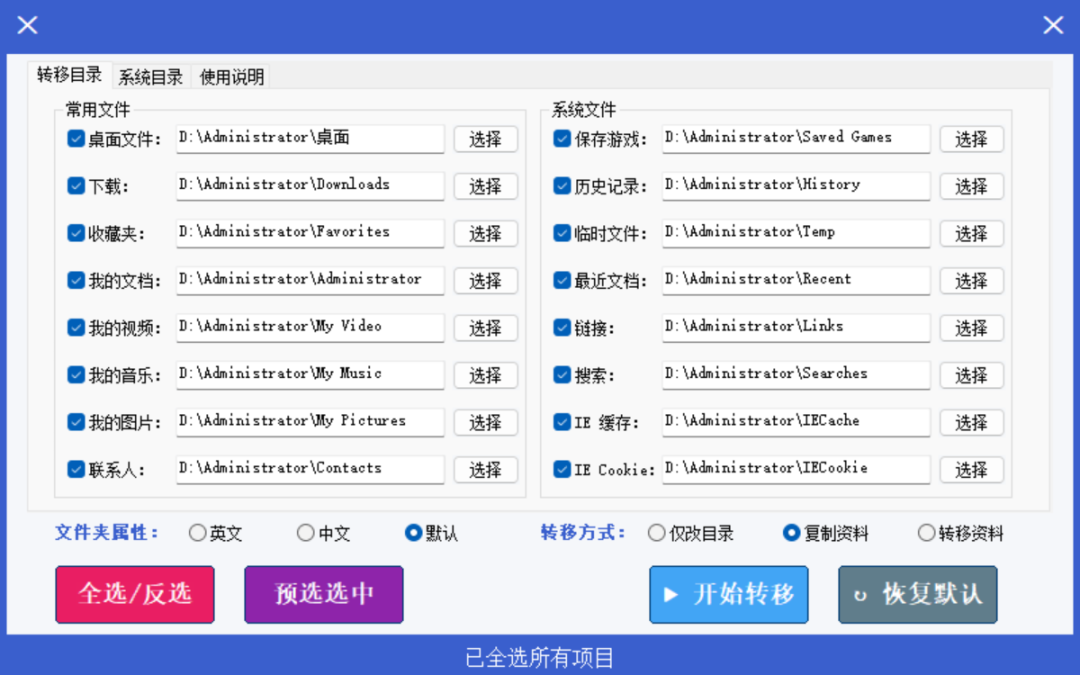This screenshot has width=1080, height=675.
Task: Close the window with top-right X
Action: pyautogui.click(x=1052, y=25)
